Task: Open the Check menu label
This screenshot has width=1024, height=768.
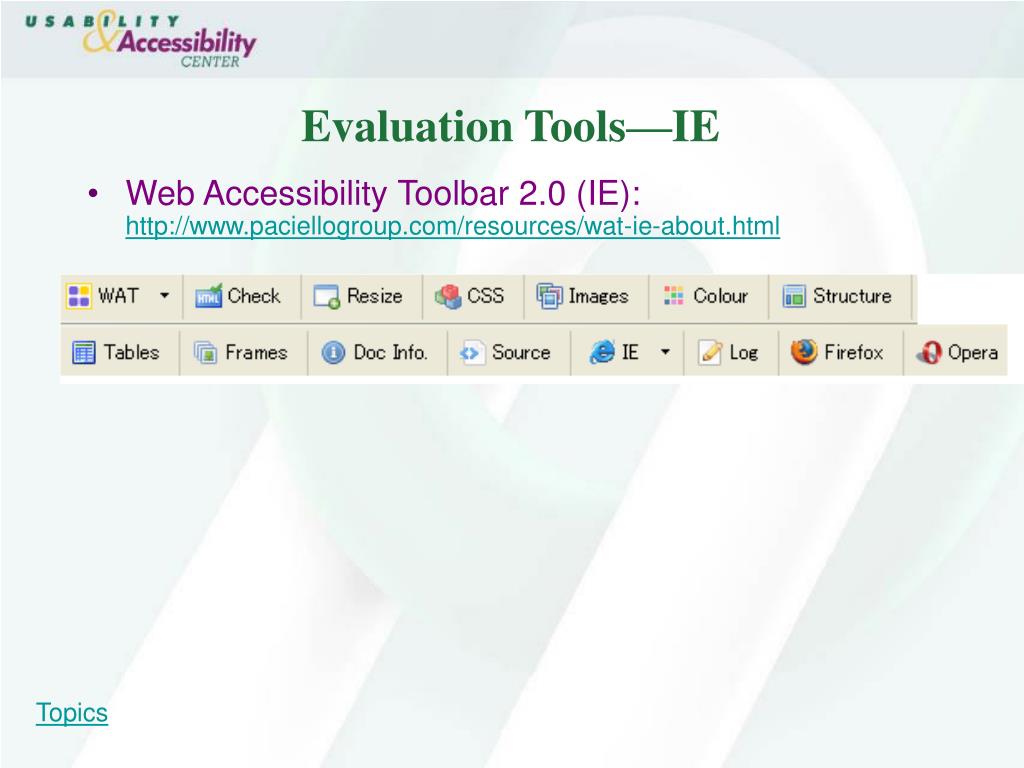Action: tap(253, 296)
